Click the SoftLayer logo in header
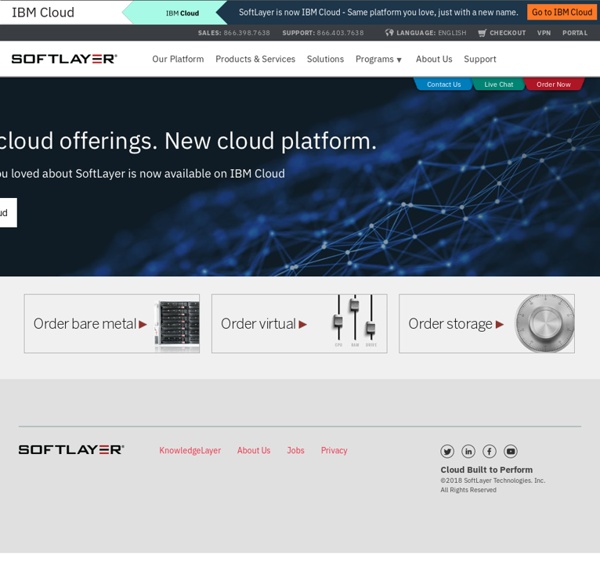 (x=64, y=59)
